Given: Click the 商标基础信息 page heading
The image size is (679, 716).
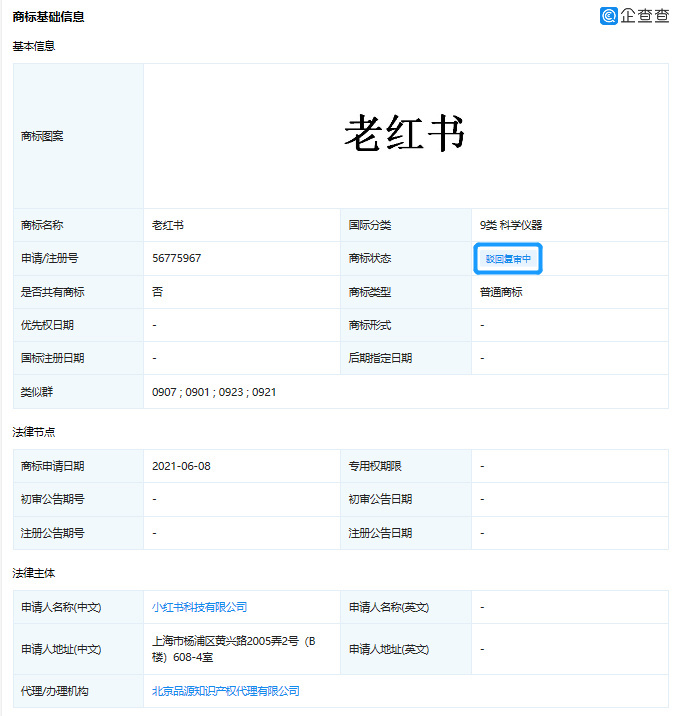Looking at the screenshot, I should pyautogui.click(x=48, y=17).
